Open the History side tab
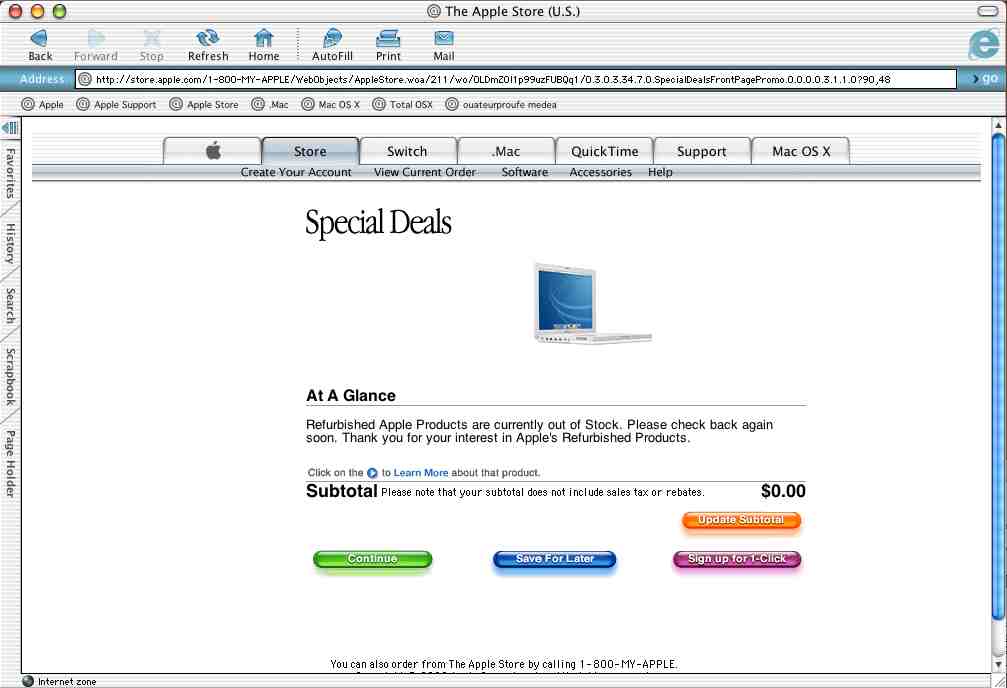Screen dimensions: 1007x688 pyautogui.click(x=10, y=243)
